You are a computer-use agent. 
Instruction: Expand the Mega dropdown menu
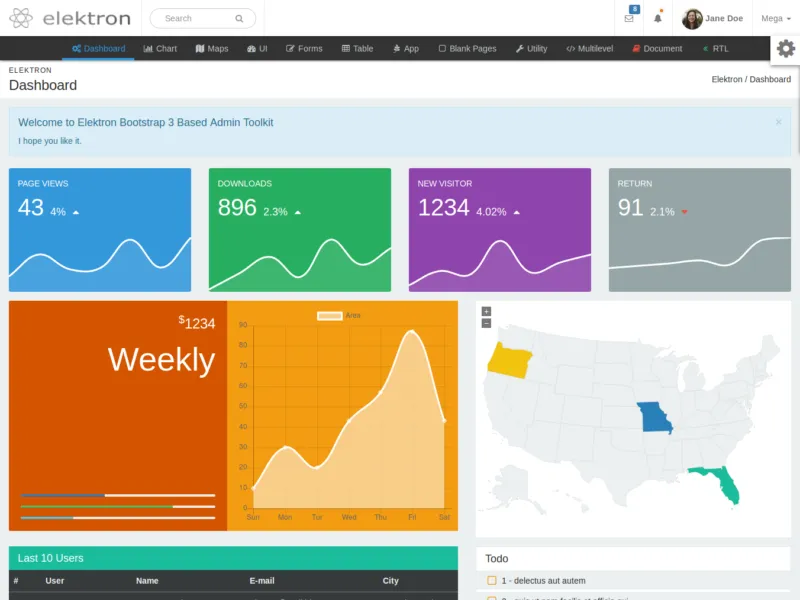click(775, 19)
